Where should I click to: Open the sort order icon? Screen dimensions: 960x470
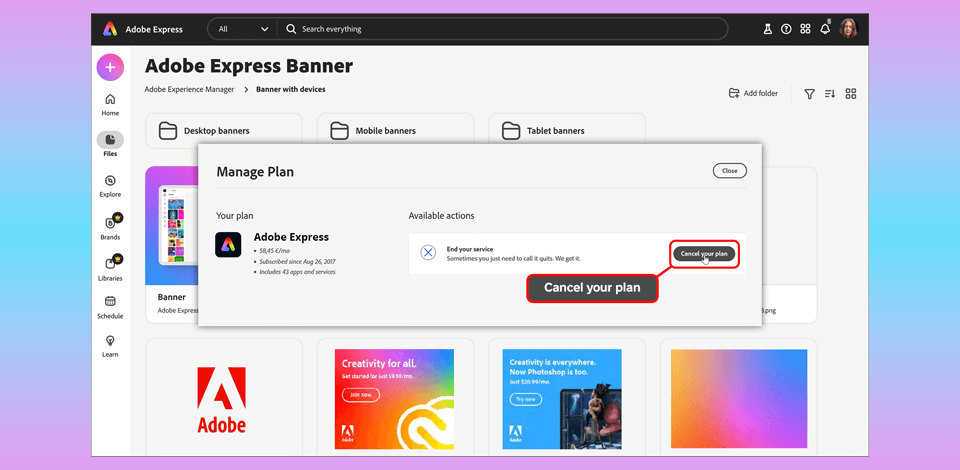830,94
